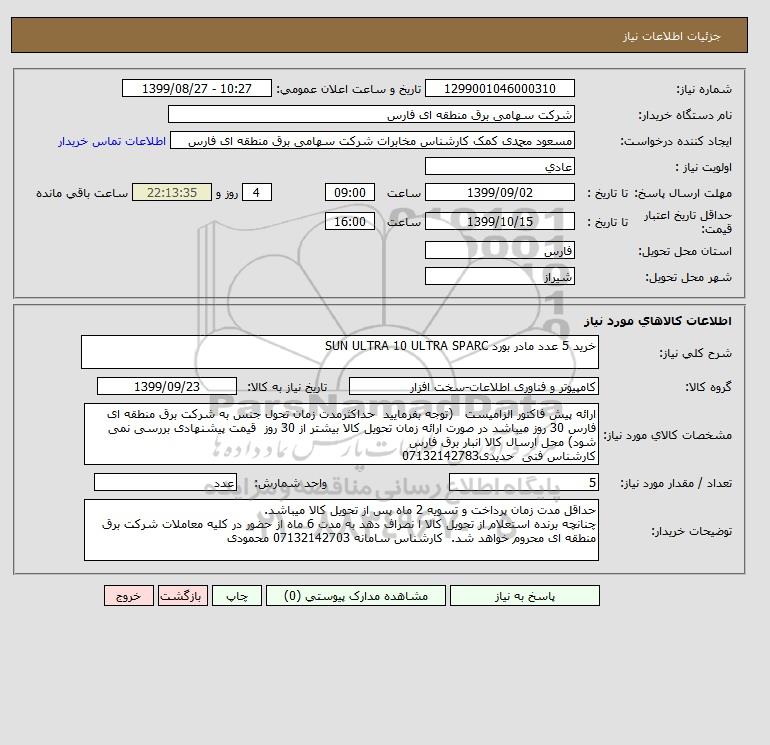
Task: Click the general description SUN ULTRA 10 box
Action: coord(340,352)
